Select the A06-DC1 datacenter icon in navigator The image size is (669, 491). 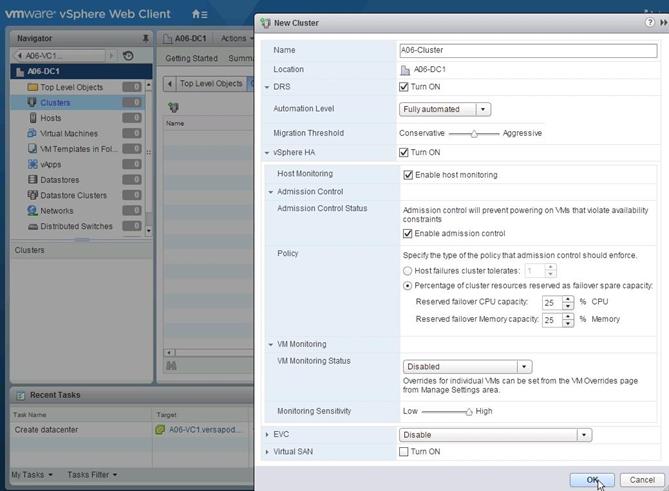coord(20,72)
